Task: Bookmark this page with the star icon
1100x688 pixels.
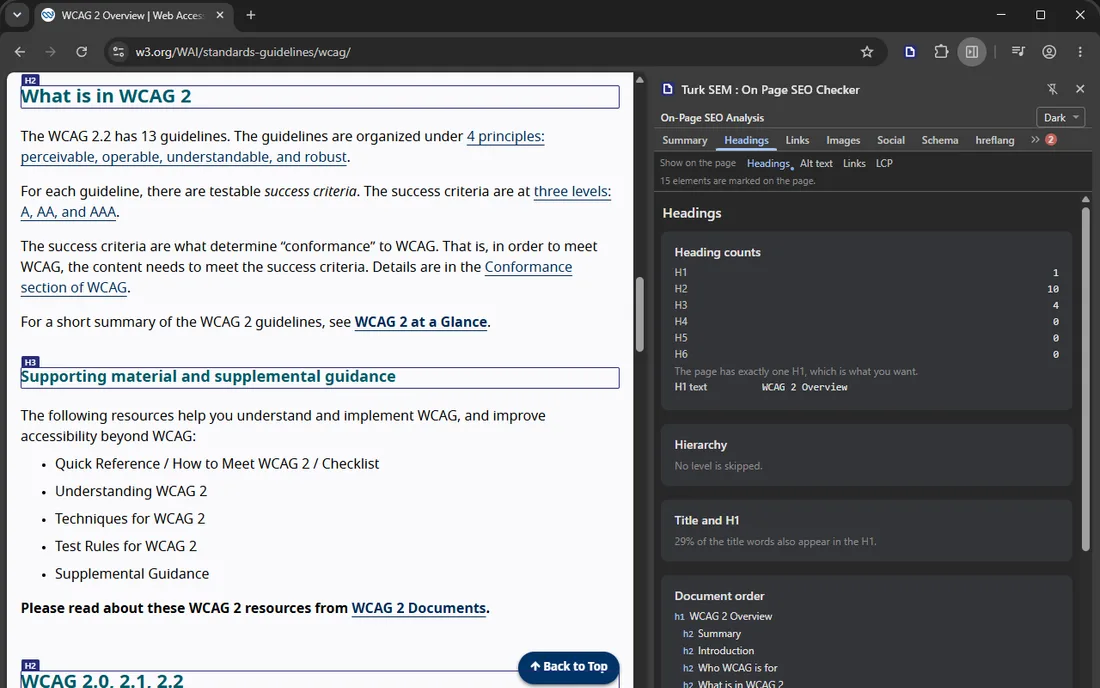Action: (x=867, y=52)
